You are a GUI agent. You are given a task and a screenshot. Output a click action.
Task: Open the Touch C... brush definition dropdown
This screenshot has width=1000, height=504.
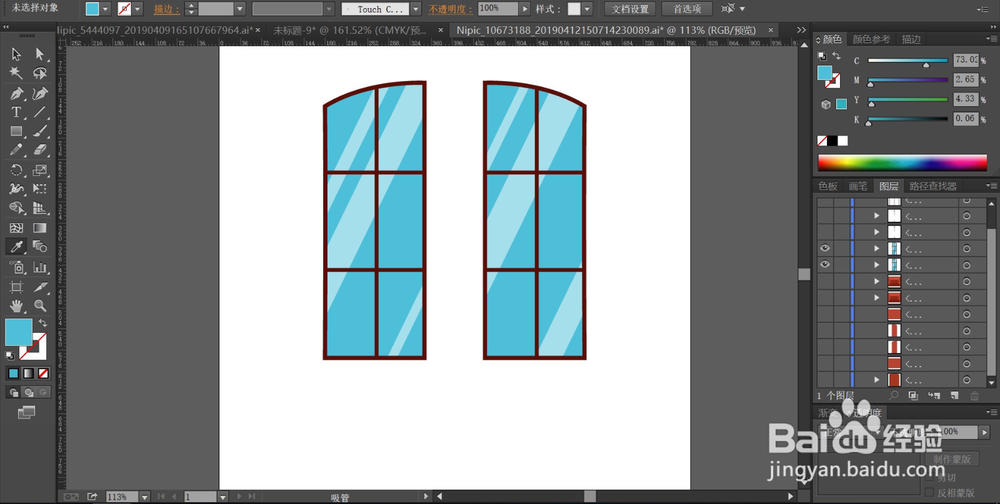(x=416, y=9)
